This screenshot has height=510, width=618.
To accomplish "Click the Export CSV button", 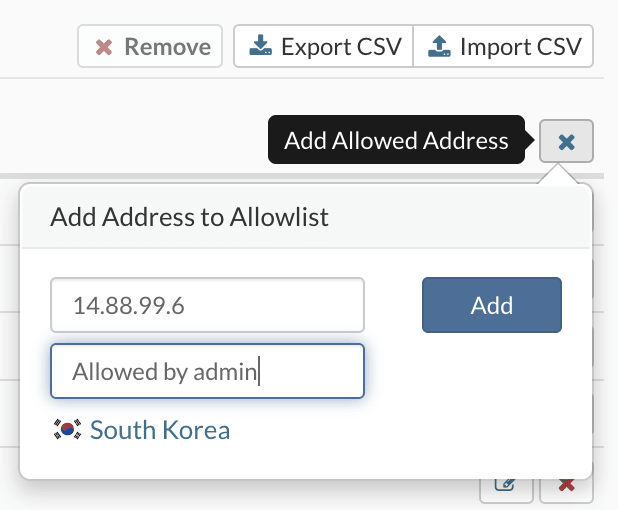I will point(324,47).
